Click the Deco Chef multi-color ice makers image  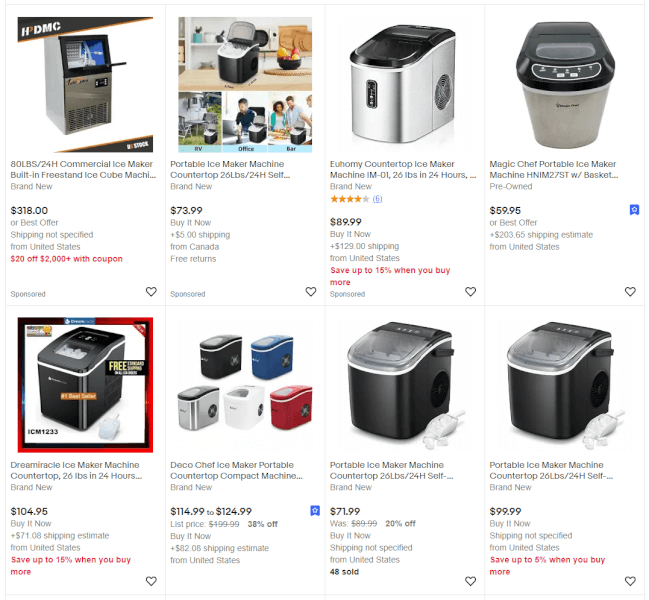245,384
